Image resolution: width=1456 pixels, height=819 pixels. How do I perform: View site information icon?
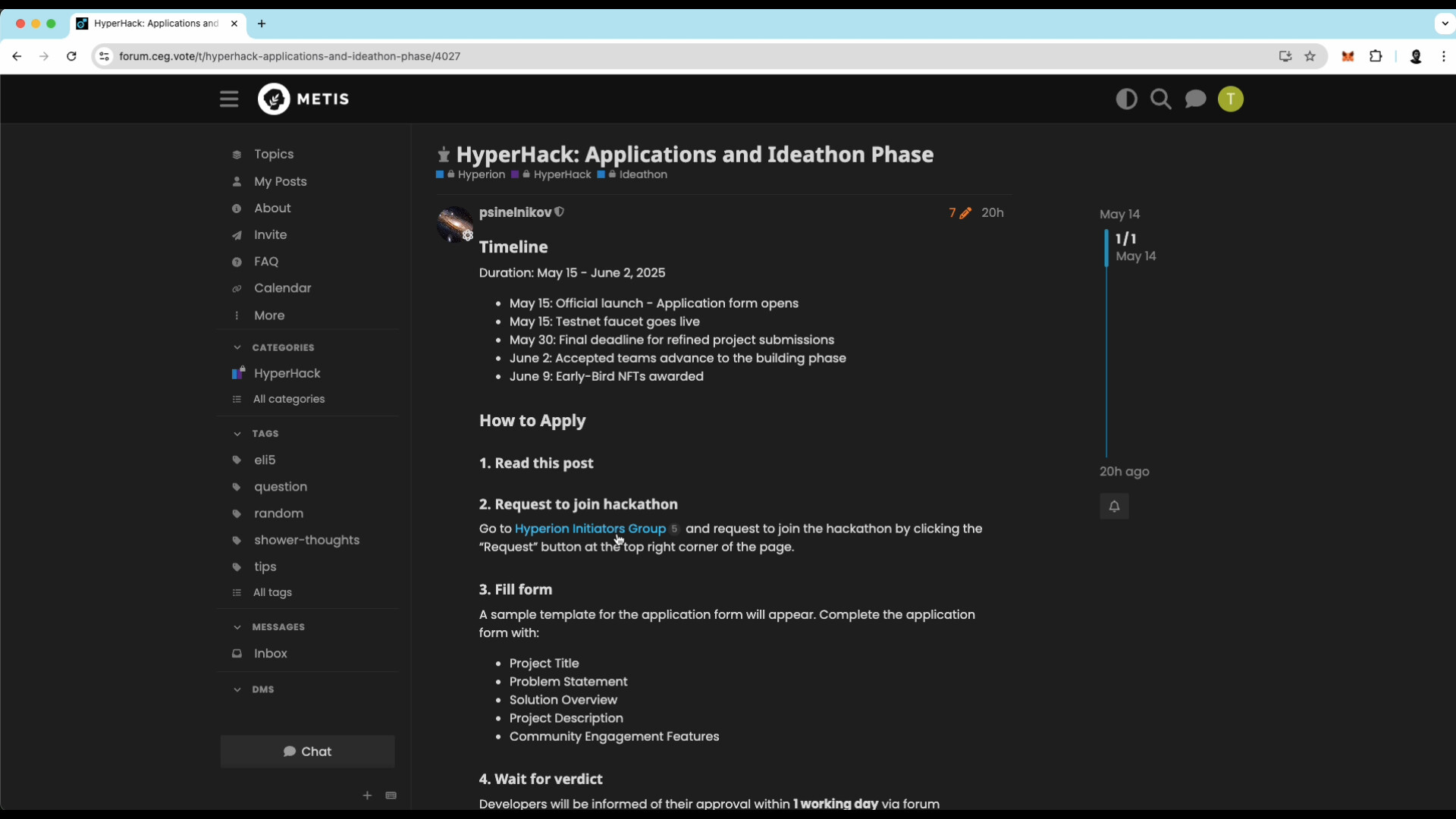pos(105,56)
